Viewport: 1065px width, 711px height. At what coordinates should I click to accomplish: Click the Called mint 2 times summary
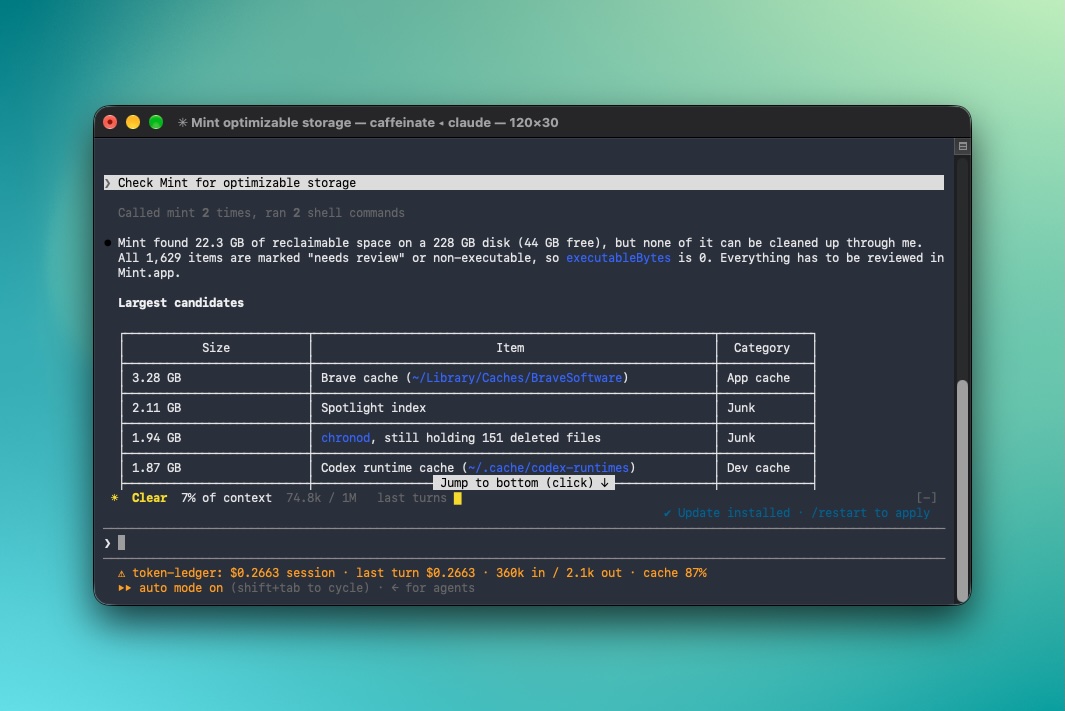point(261,213)
